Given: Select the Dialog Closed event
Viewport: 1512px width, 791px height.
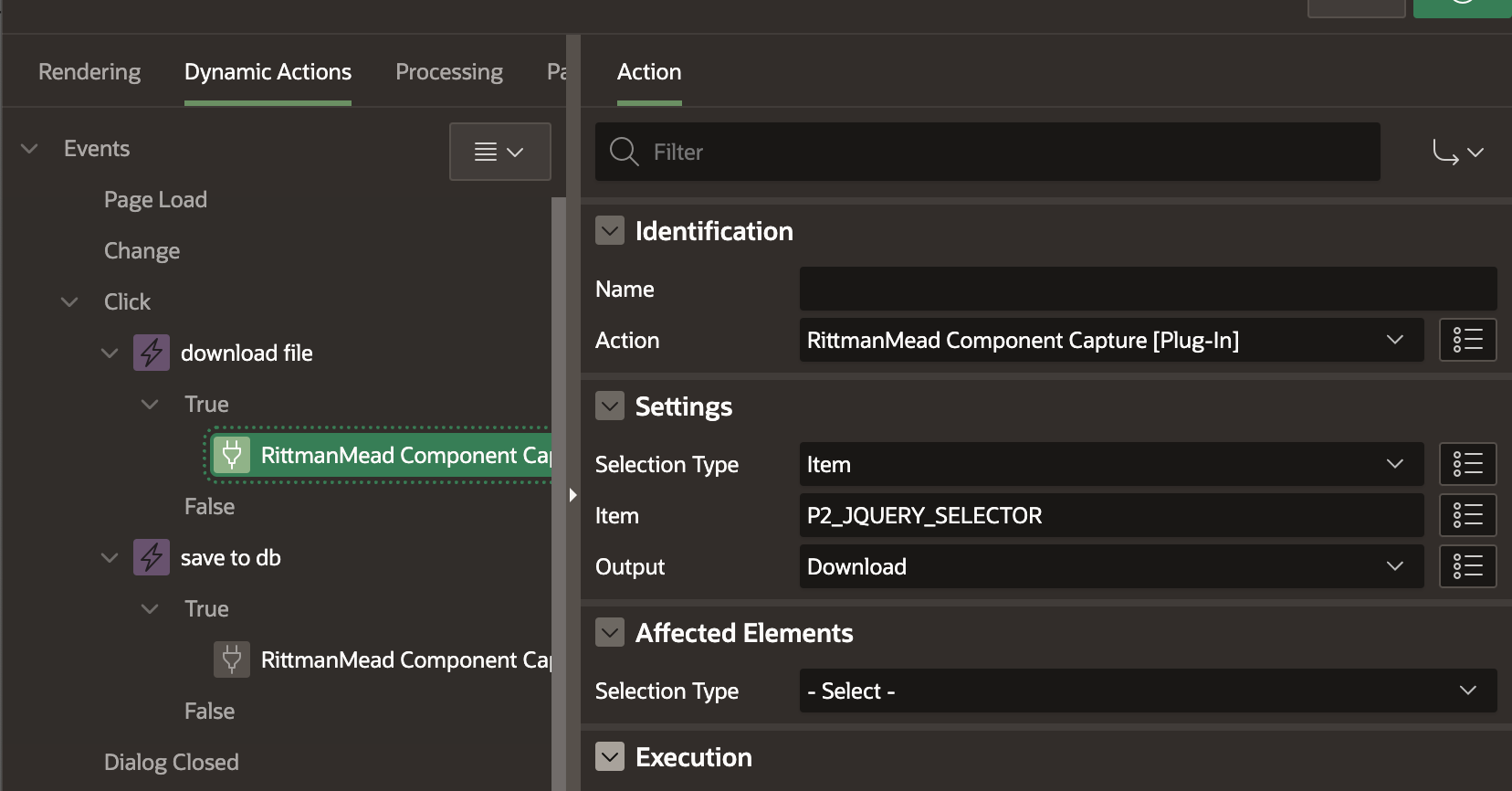Looking at the screenshot, I should point(172,762).
